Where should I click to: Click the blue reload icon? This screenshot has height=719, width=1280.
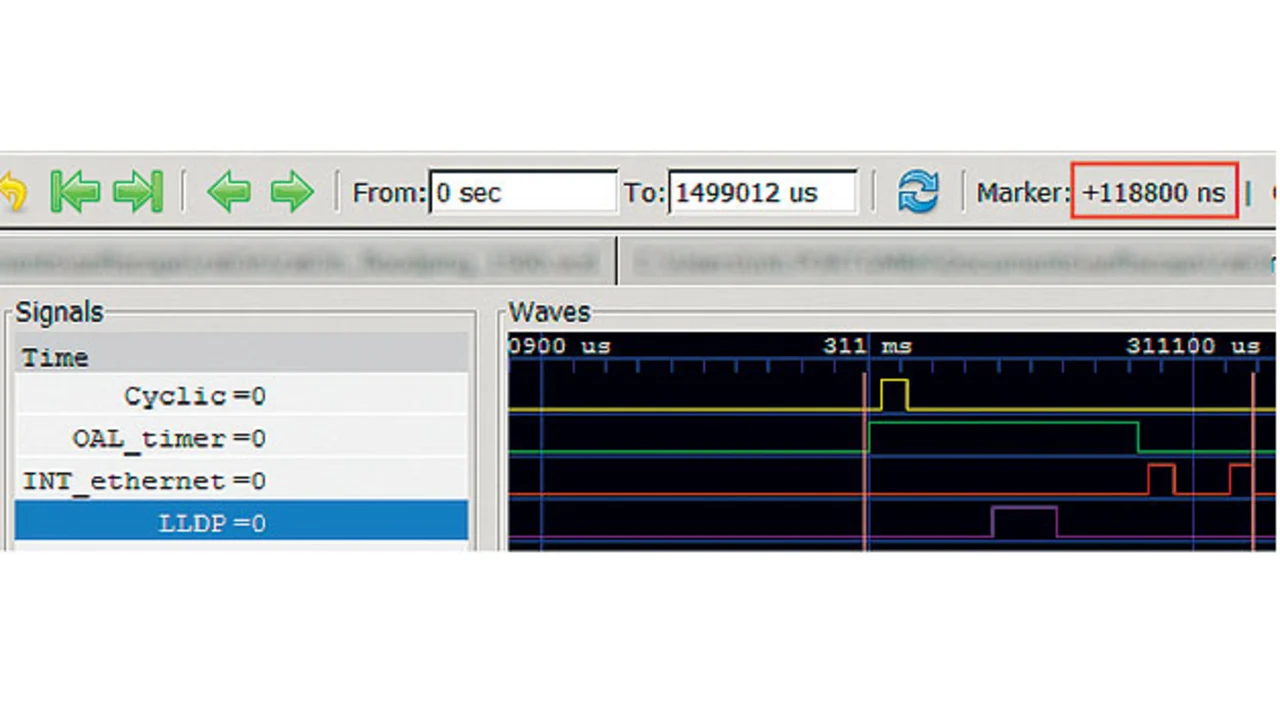918,190
